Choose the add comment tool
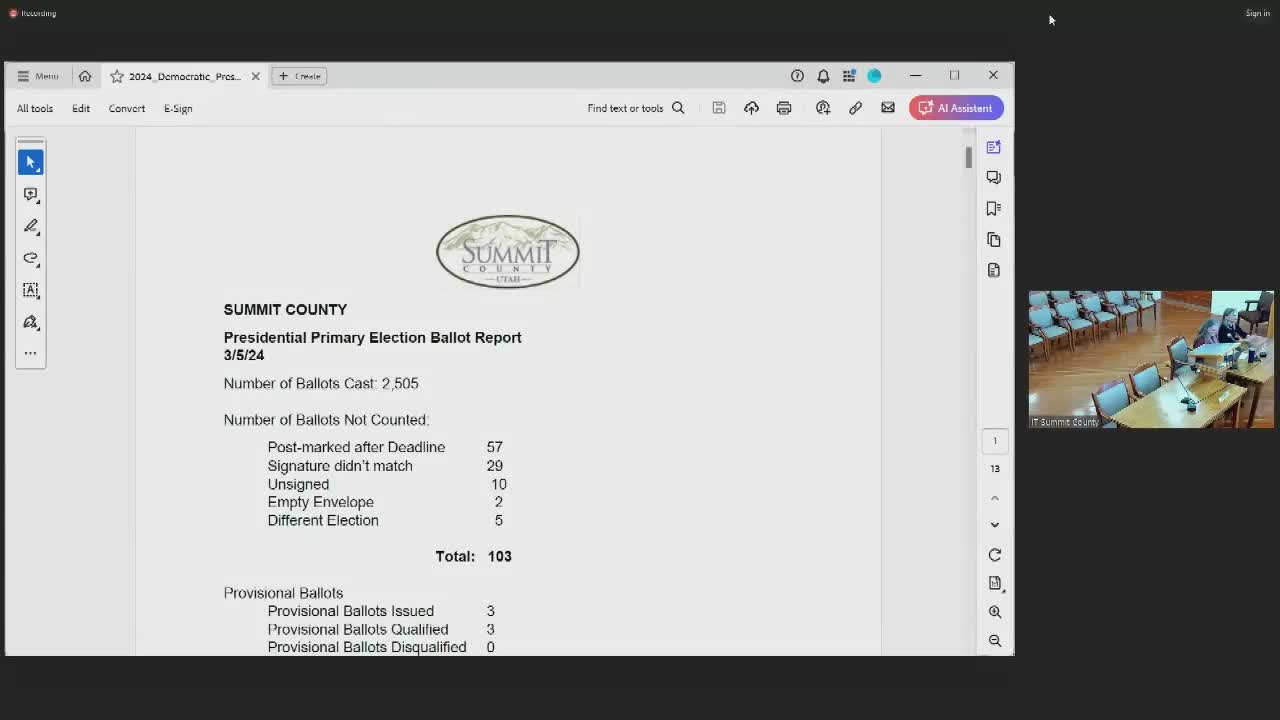This screenshot has height=720, width=1280. [30, 194]
